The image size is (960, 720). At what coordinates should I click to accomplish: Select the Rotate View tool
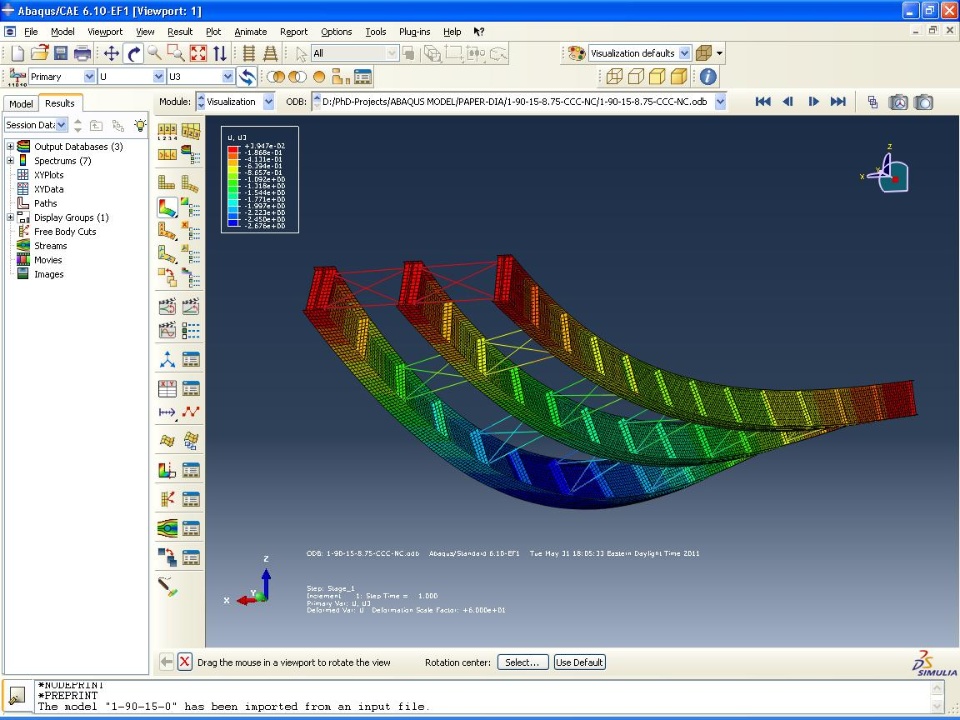133,53
